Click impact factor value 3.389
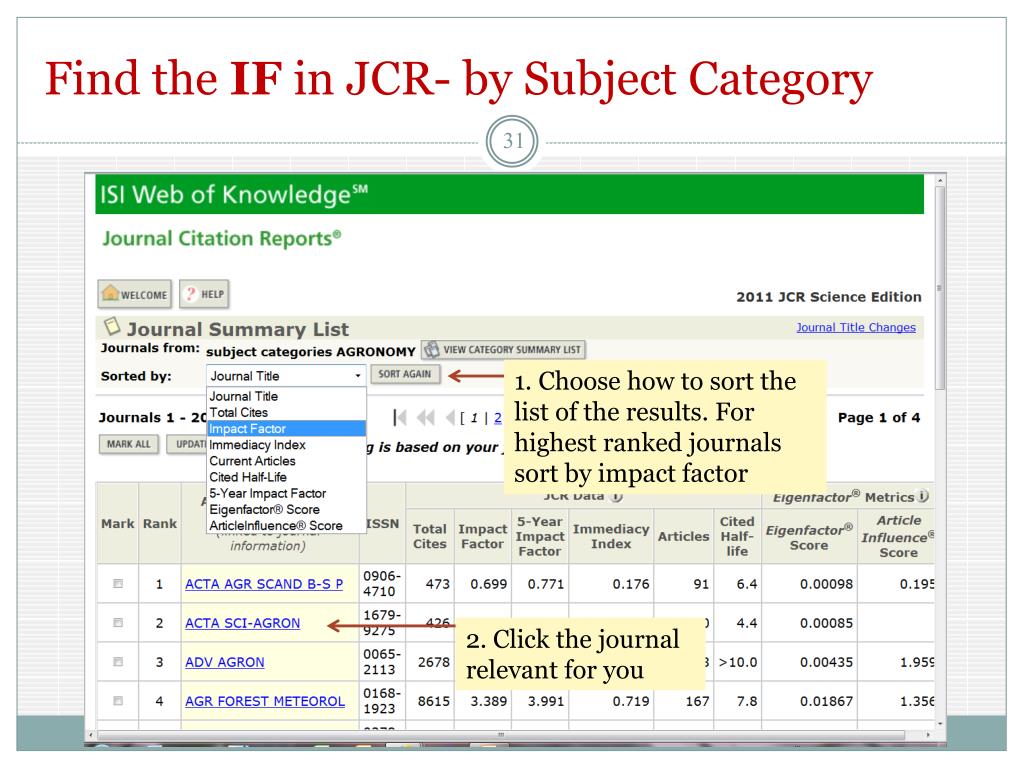This screenshot has width=1024, height=768. pos(488,701)
